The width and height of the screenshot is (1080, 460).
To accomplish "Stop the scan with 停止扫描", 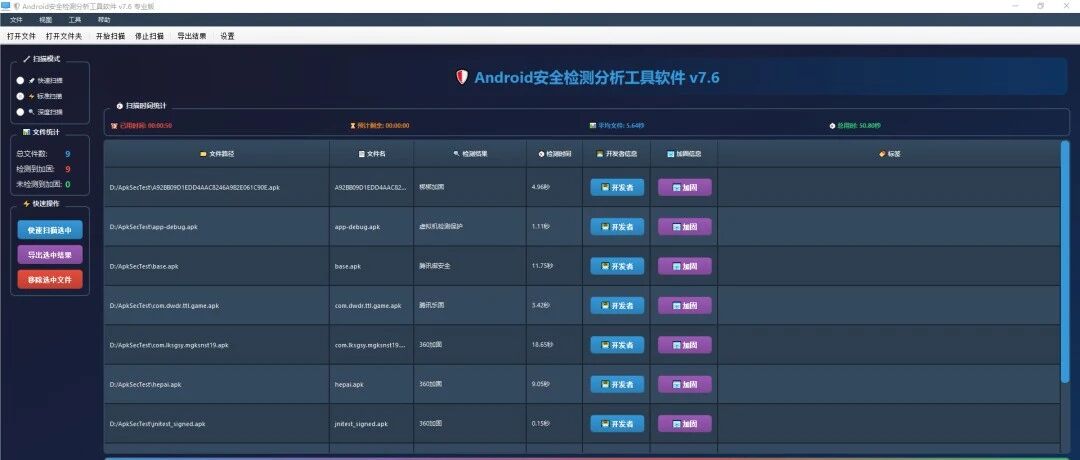I will pos(149,36).
